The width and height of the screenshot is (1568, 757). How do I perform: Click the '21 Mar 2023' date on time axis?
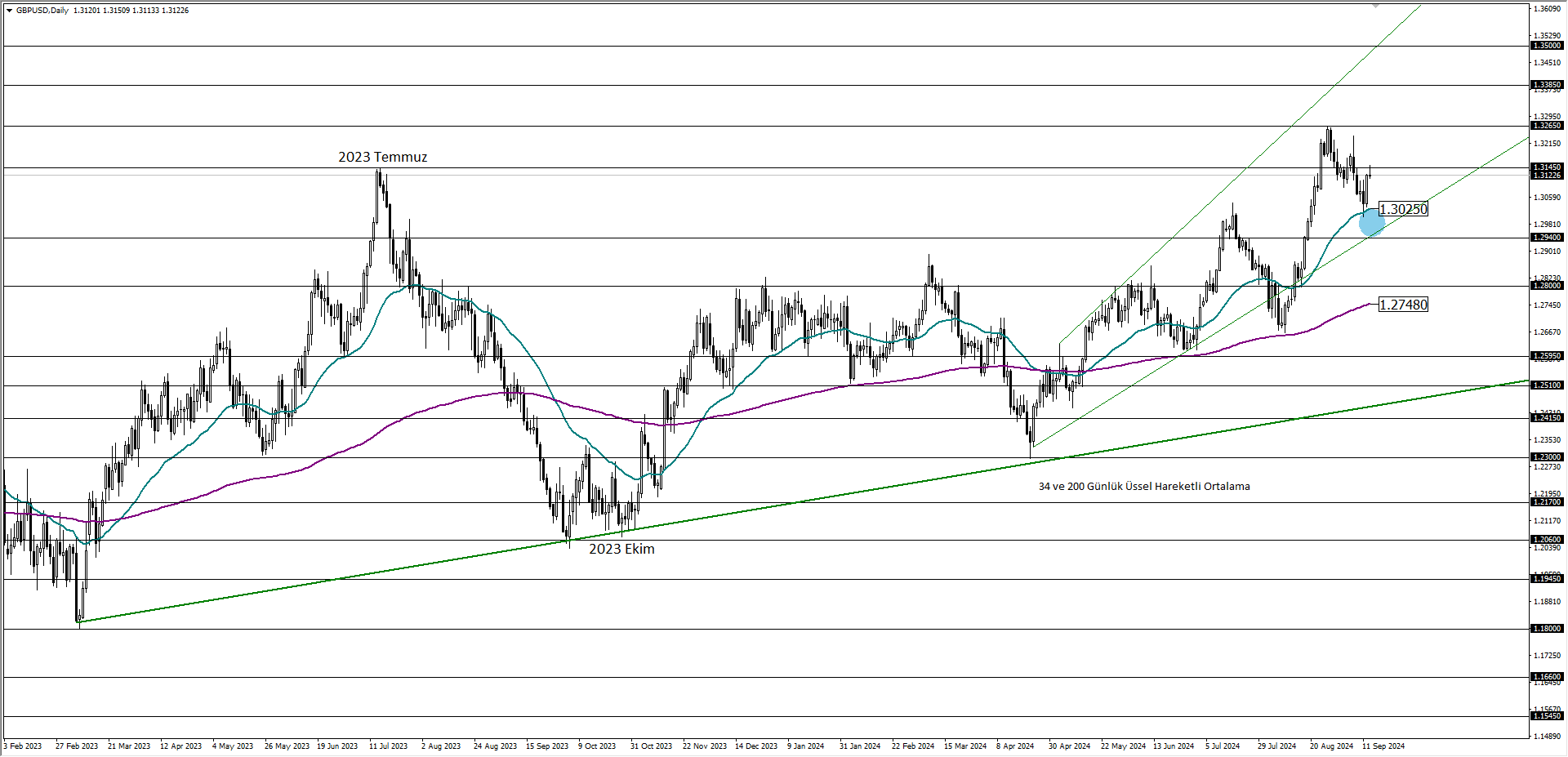(129, 746)
